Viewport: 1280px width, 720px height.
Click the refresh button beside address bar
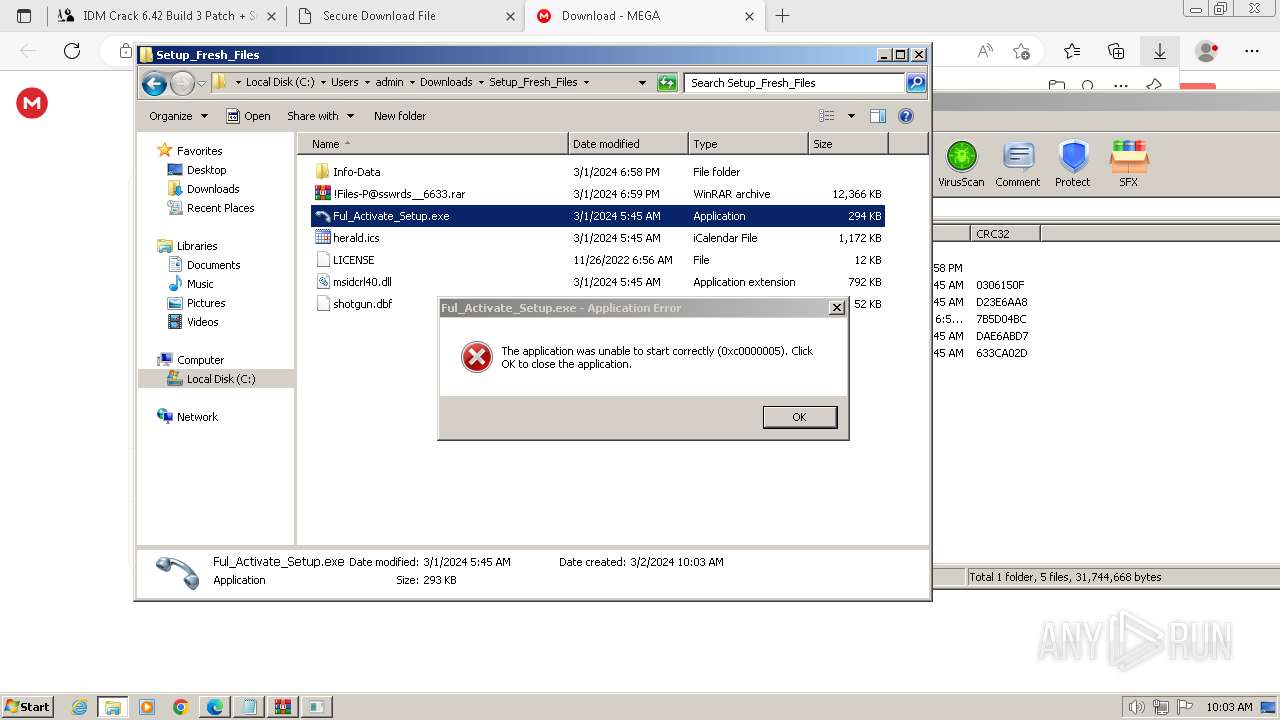coord(667,83)
